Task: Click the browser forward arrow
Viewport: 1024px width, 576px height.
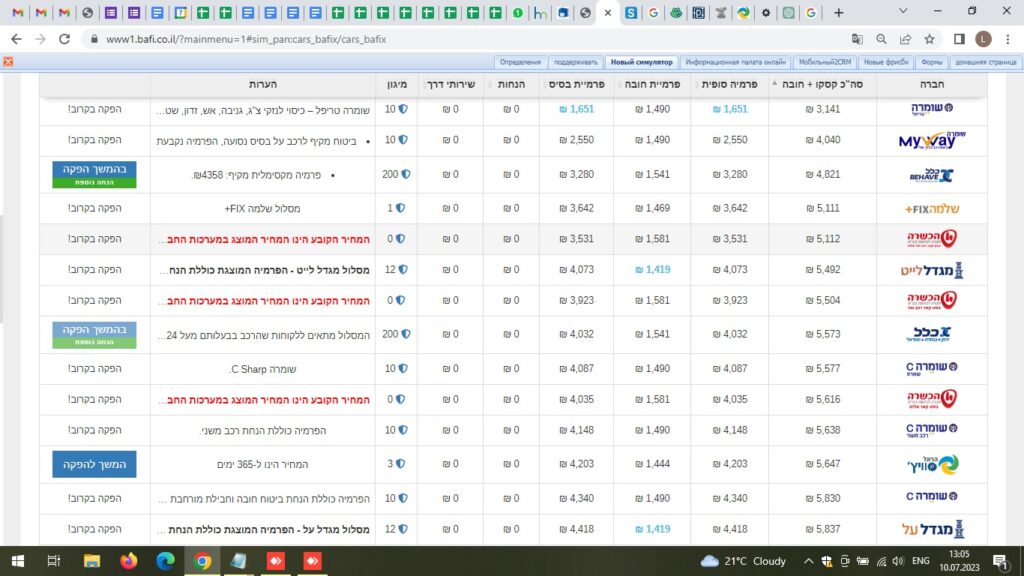Action: (x=40, y=39)
